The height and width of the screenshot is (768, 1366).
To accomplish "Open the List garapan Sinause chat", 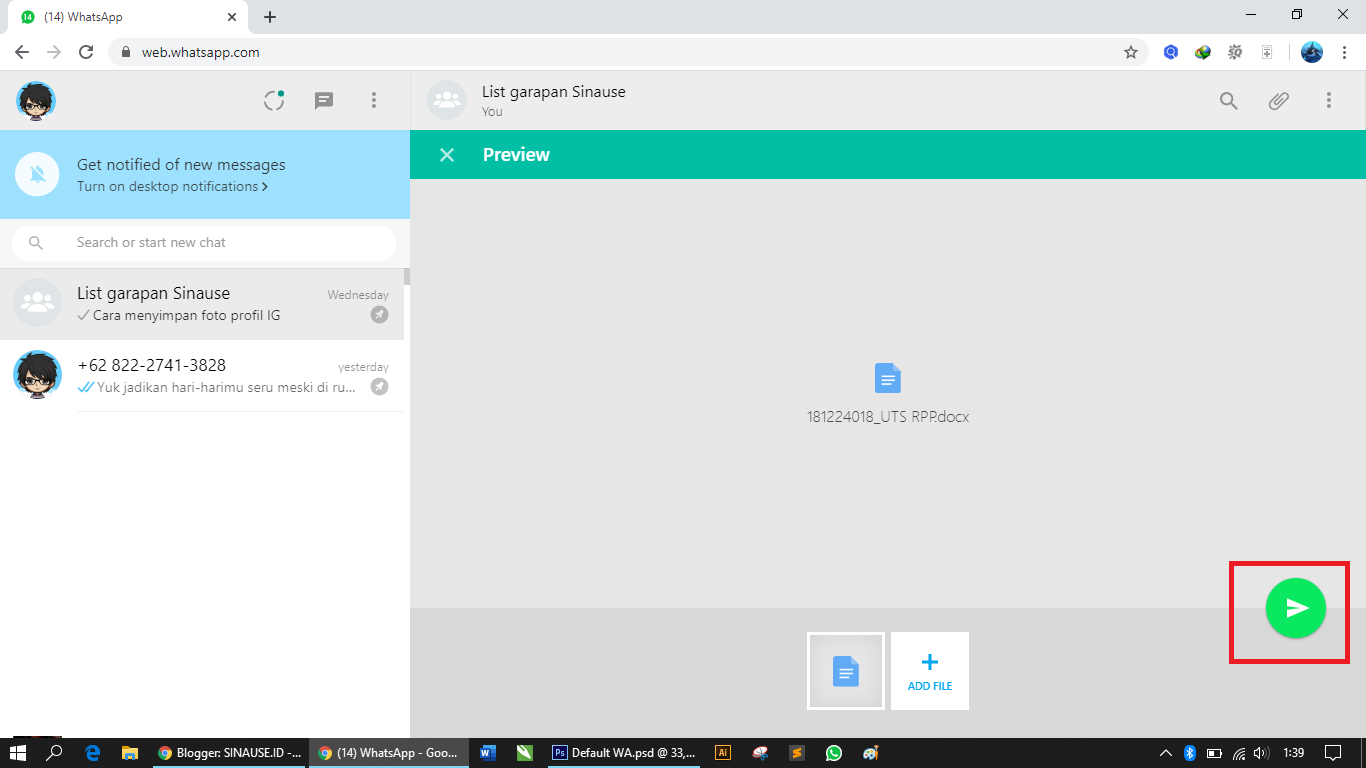I will 202,304.
